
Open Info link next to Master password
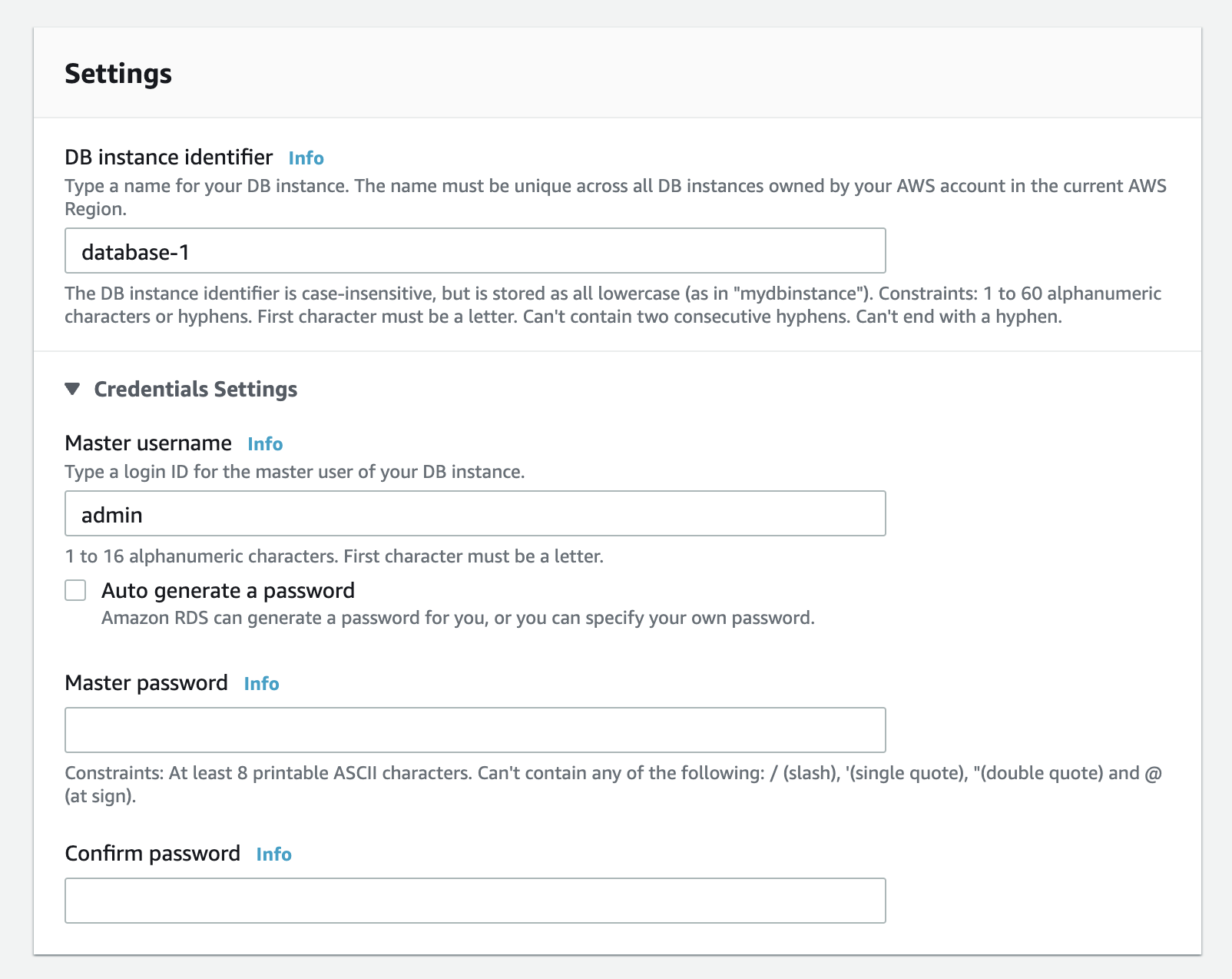[x=261, y=683]
